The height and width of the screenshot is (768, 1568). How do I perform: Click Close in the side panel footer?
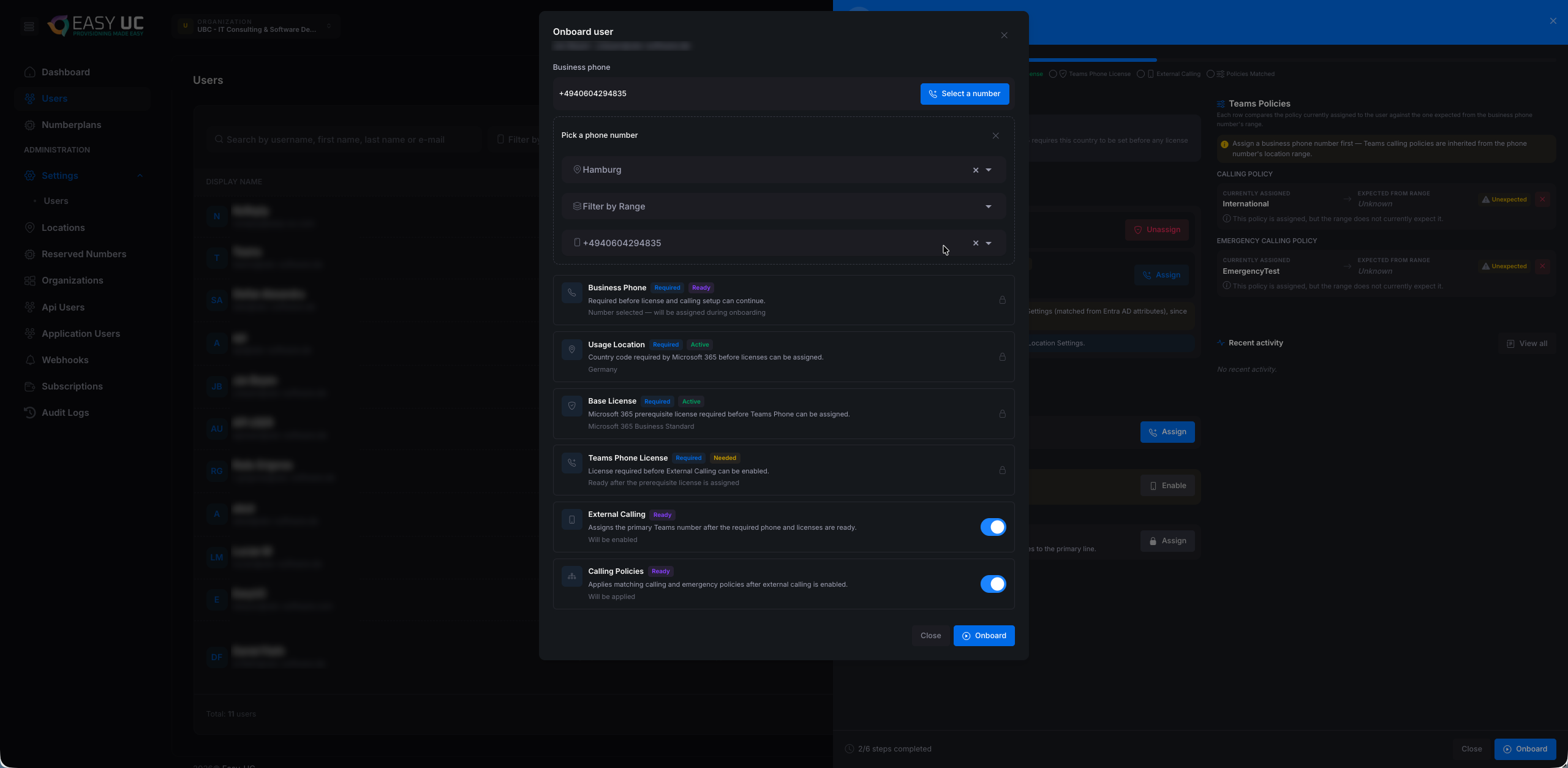tap(1471, 749)
